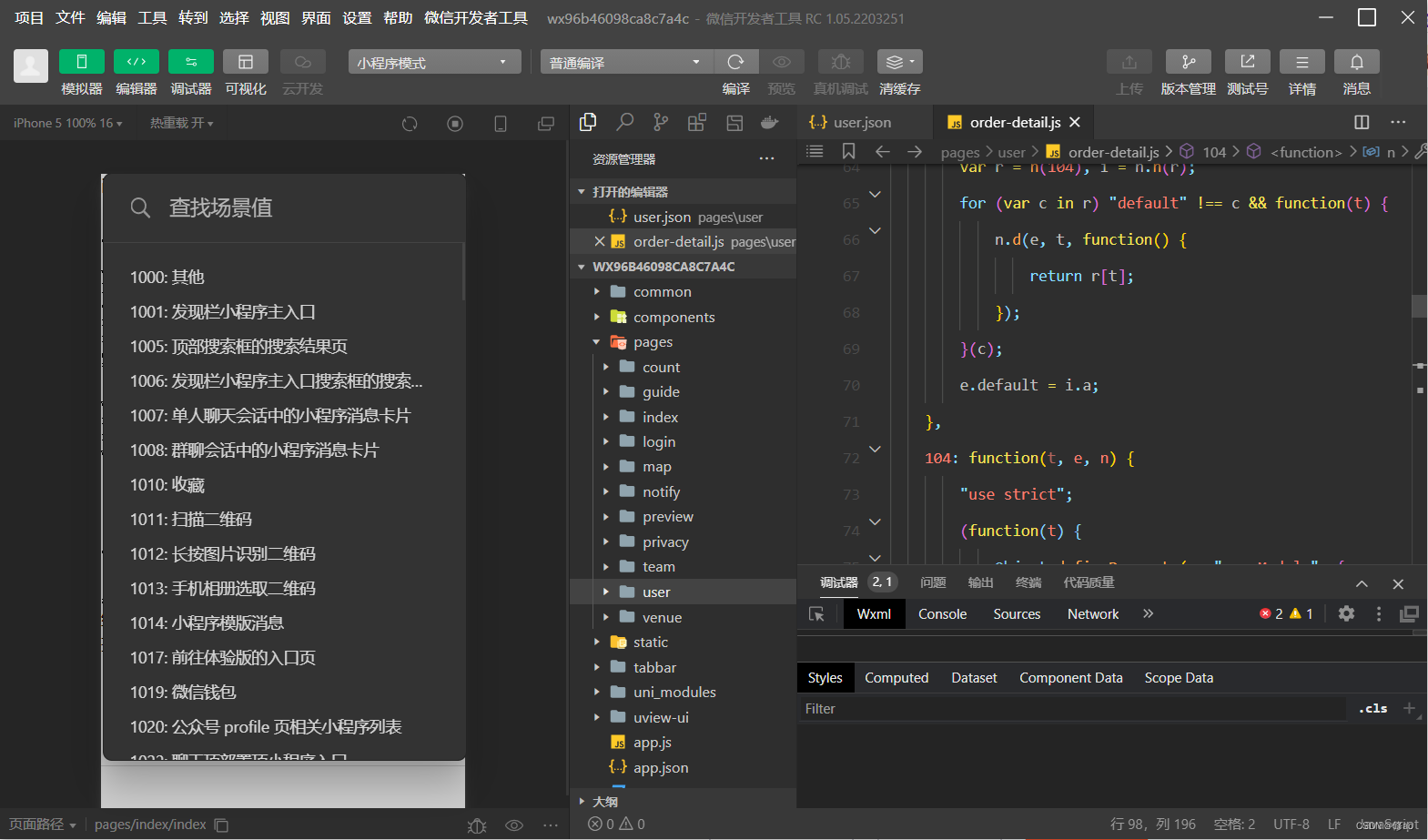Screen dimensions: 1428x840
Task: Open real device debugging icon
Action: click(841, 61)
